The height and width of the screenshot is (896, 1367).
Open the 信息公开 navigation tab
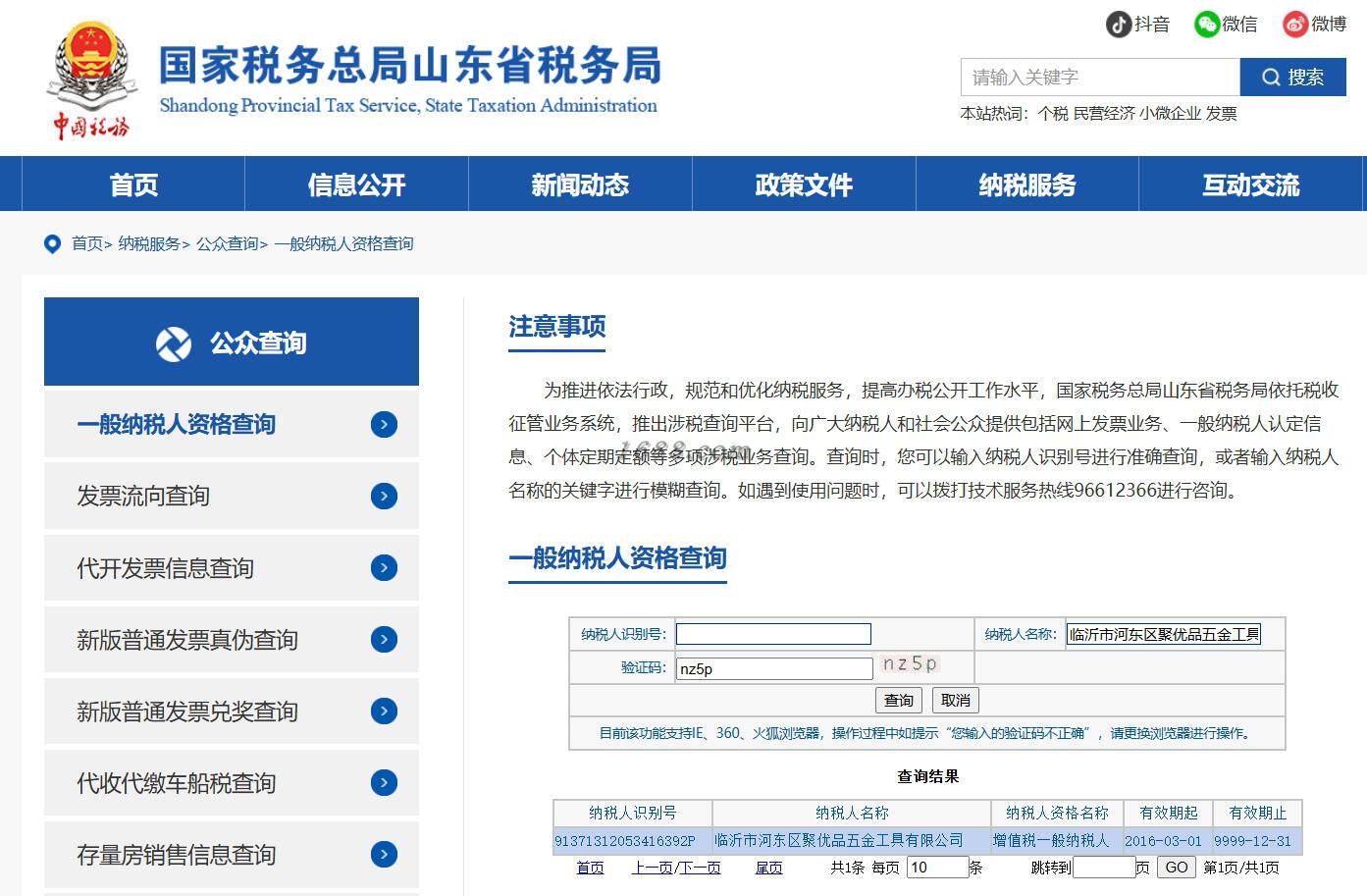click(x=356, y=184)
